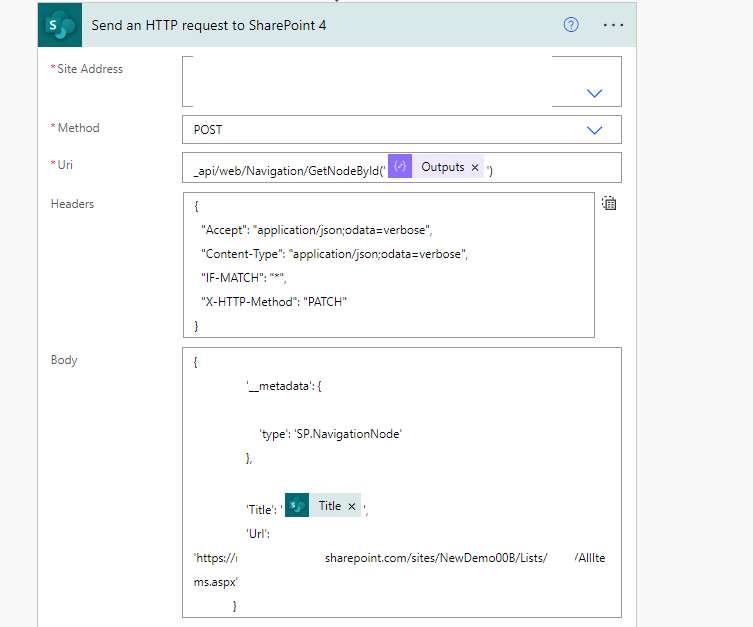Click the expression icon on Outputs token
This screenshot has height=627, width=753.
coord(400,166)
